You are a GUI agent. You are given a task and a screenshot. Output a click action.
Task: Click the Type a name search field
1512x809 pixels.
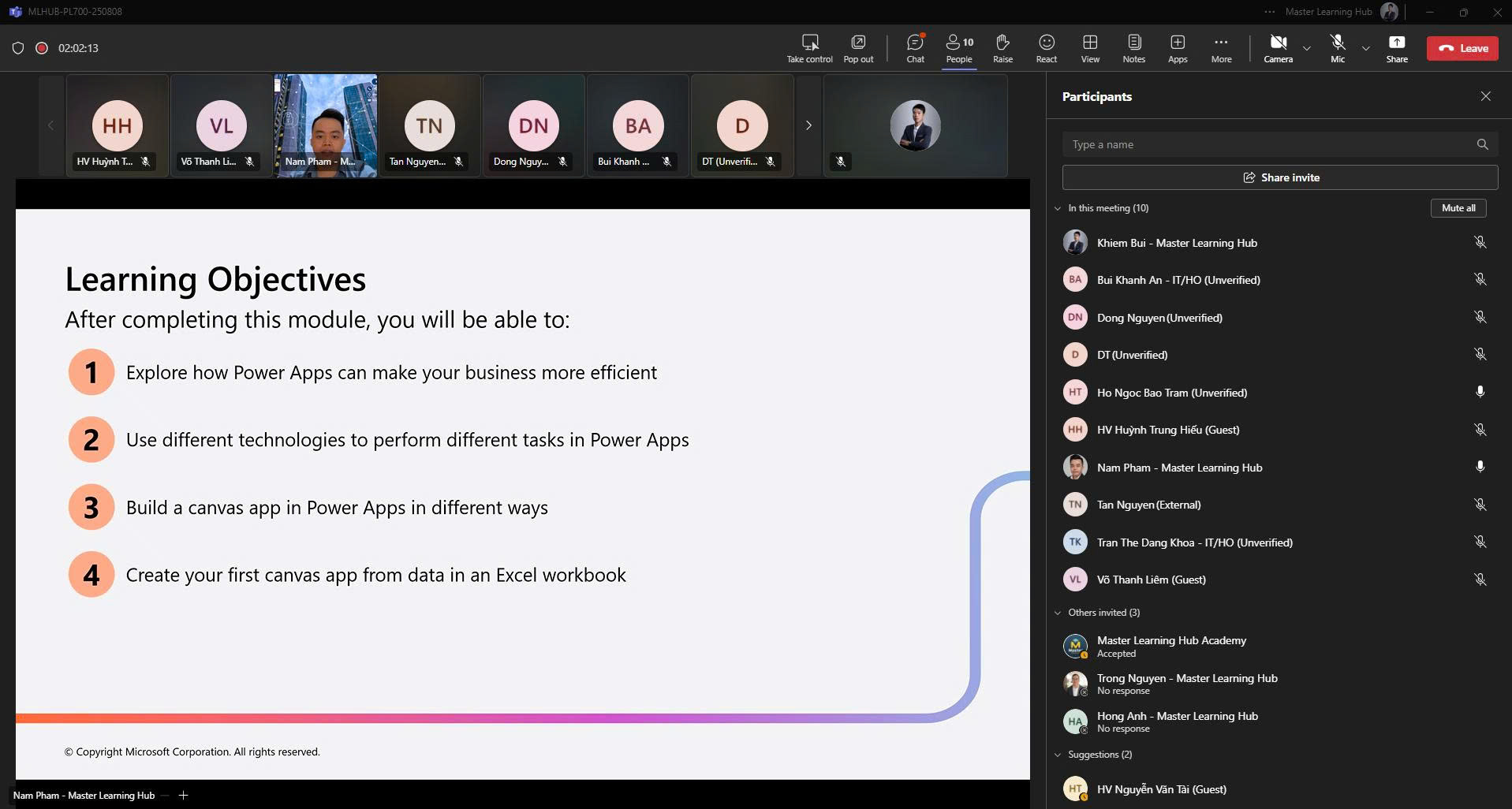1279,144
